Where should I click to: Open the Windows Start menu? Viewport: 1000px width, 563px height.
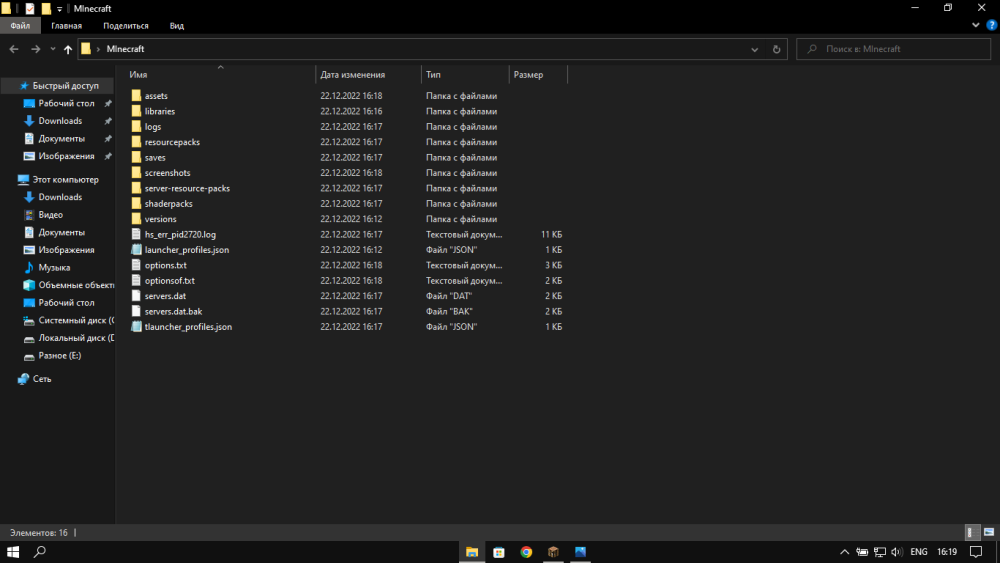pos(13,552)
